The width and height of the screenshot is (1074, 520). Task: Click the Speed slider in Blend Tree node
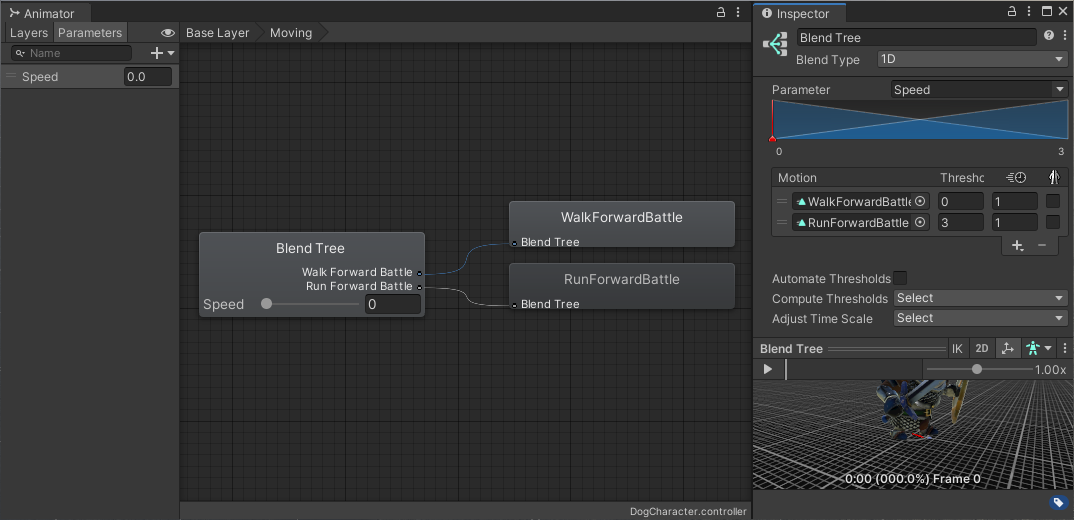tap(310, 304)
